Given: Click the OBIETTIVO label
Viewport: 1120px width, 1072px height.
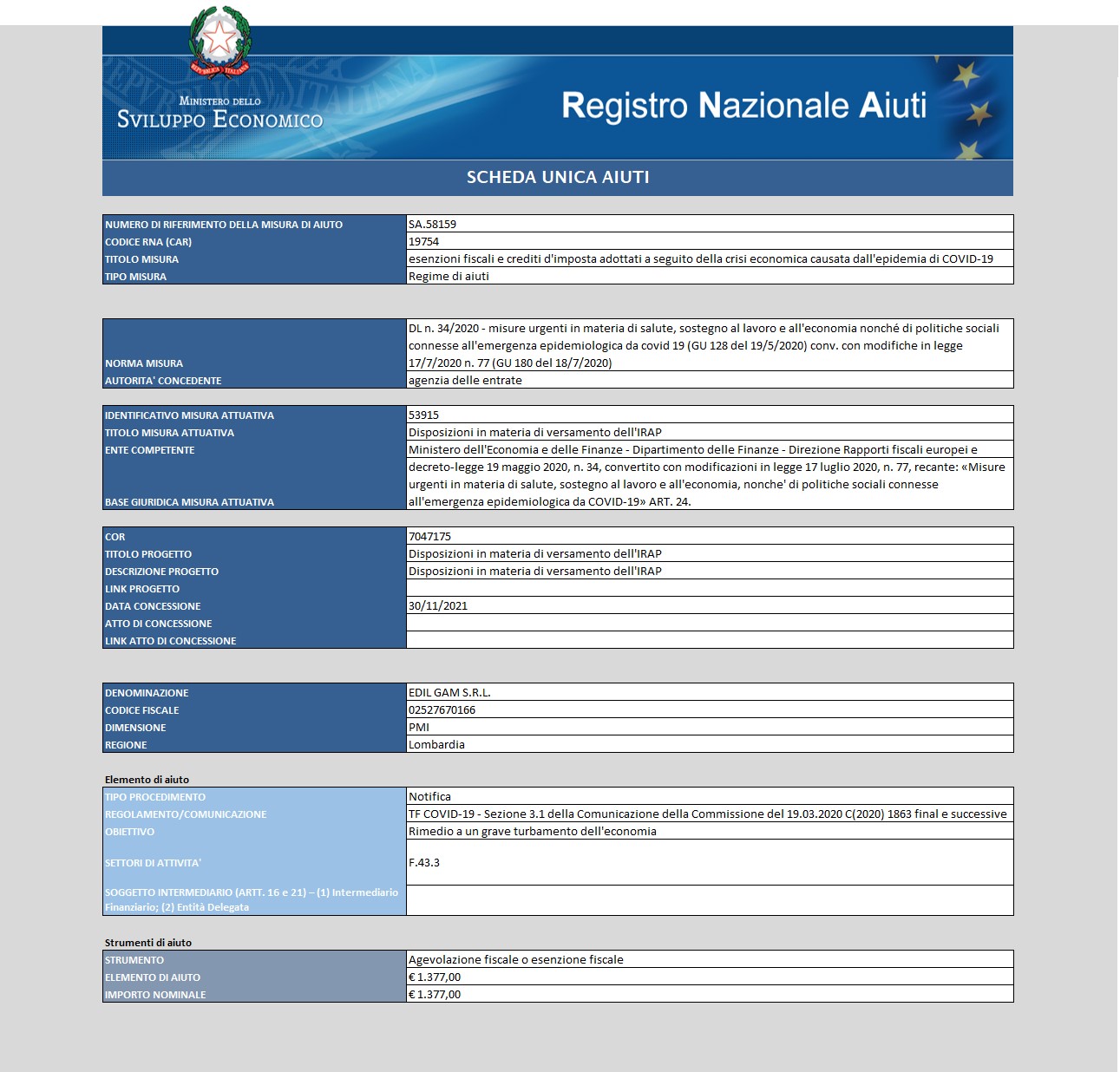Looking at the screenshot, I should point(129,832).
